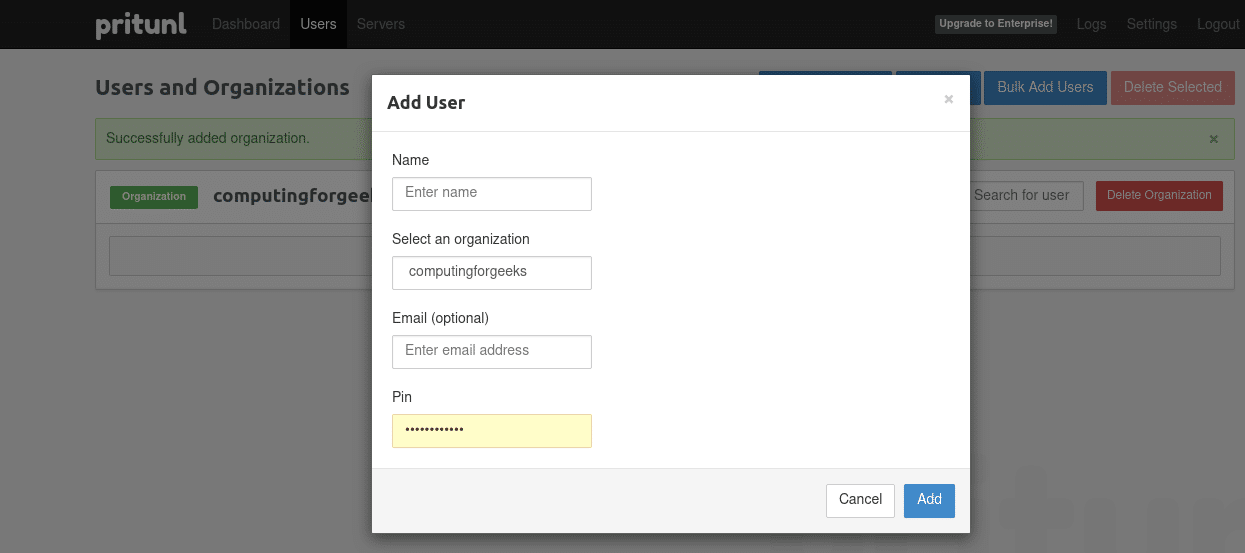Click the Bulk Add Users button

tap(1045, 88)
